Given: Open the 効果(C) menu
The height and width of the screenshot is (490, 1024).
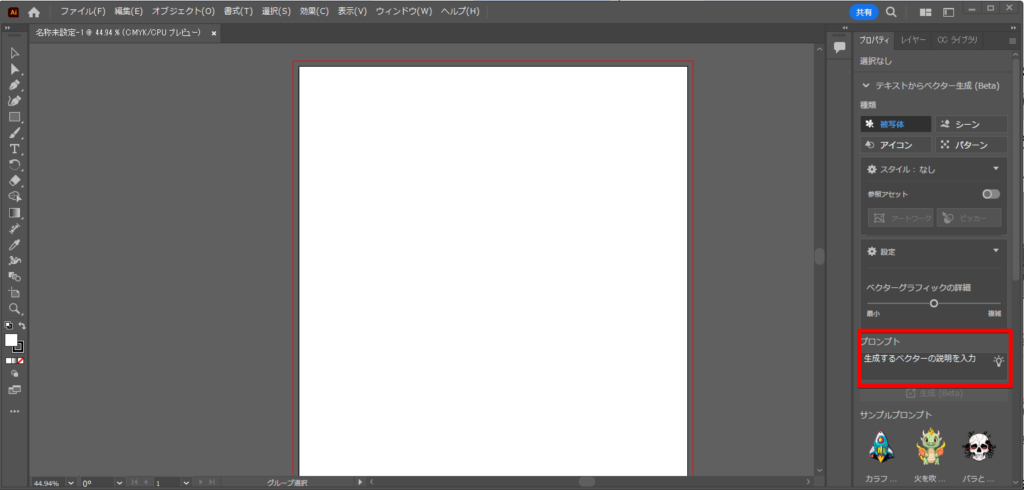Looking at the screenshot, I should (314, 12).
